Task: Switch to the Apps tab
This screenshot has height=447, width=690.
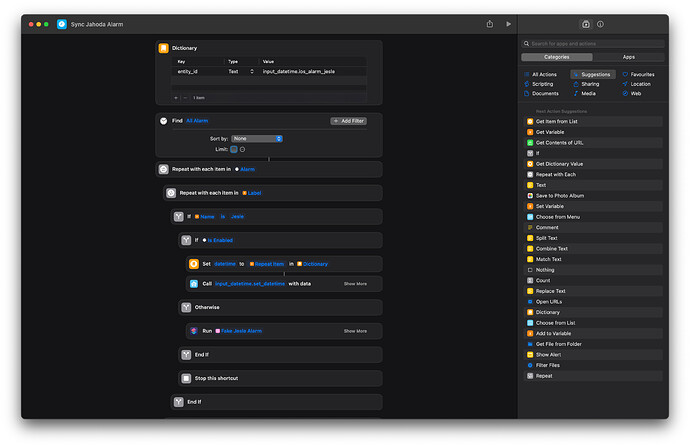Action: tap(628, 57)
